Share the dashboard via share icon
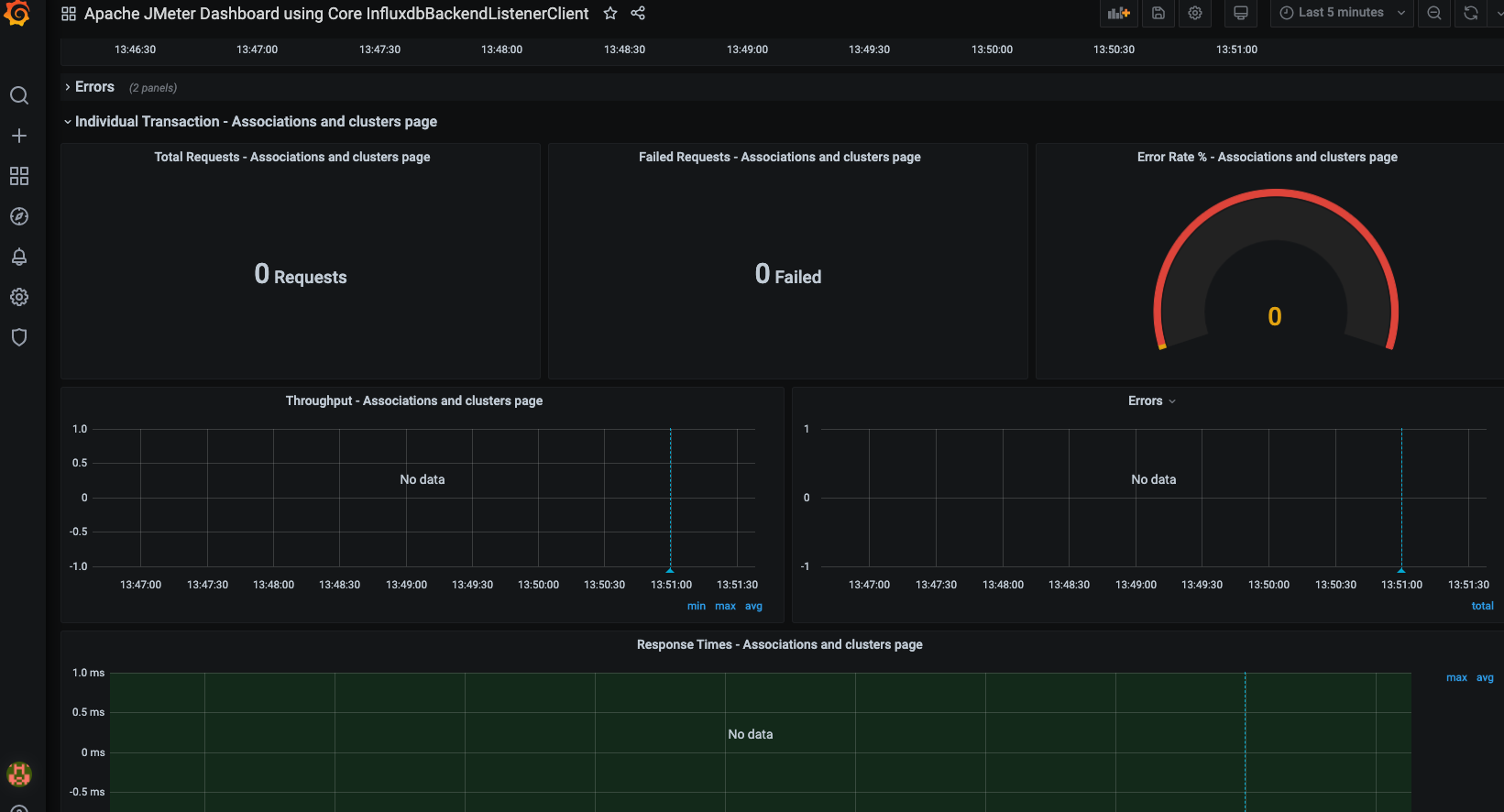 pyautogui.click(x=638, y=13)
